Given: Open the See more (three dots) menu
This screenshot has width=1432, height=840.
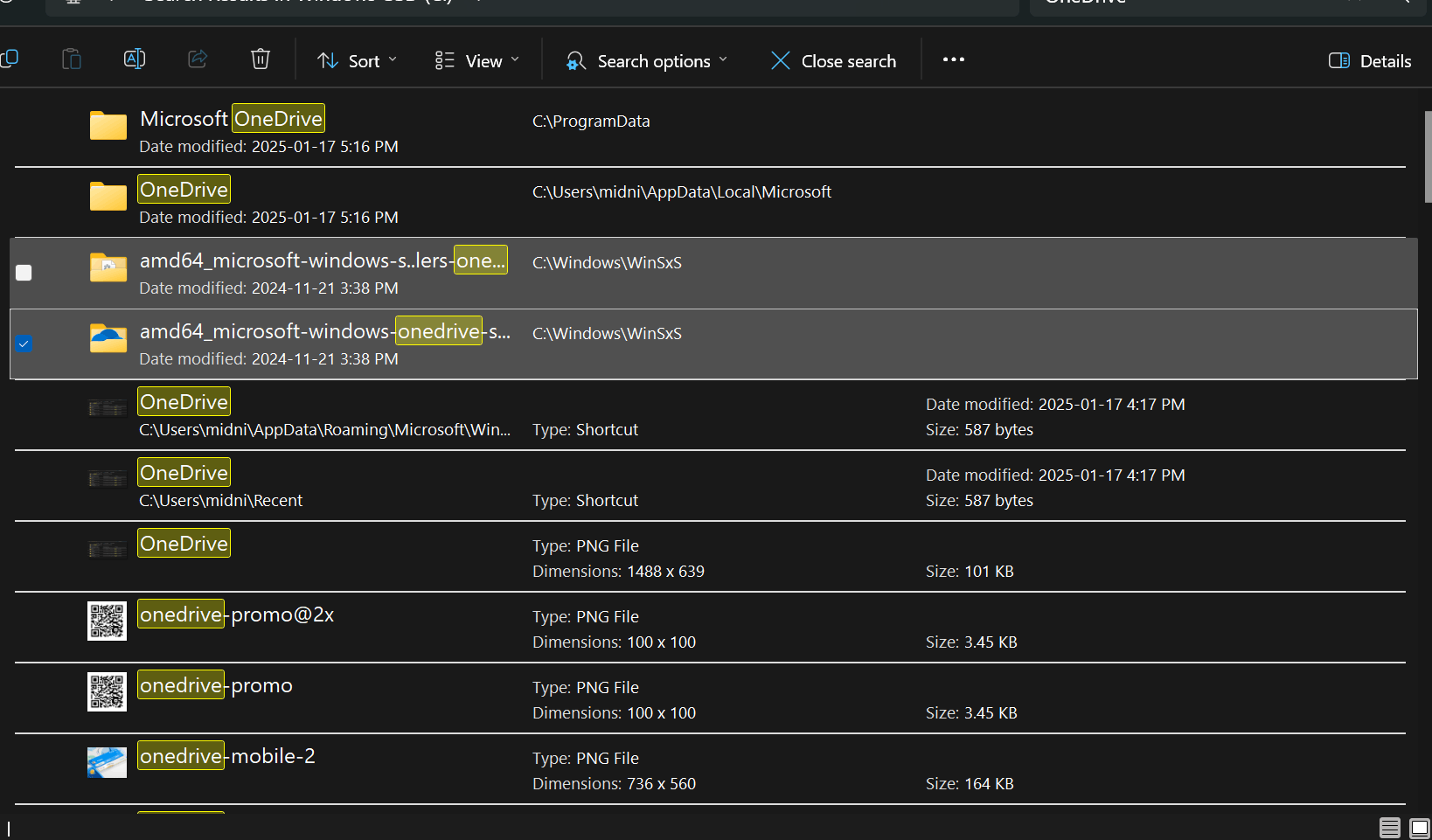Looking at the screenshot, I should [x=954, y=59].
